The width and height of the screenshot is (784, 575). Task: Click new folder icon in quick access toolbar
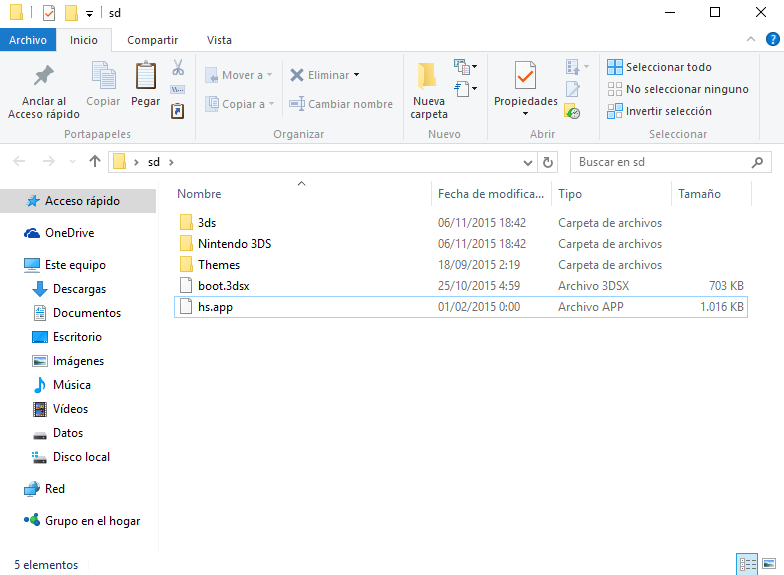click(71, 12)
